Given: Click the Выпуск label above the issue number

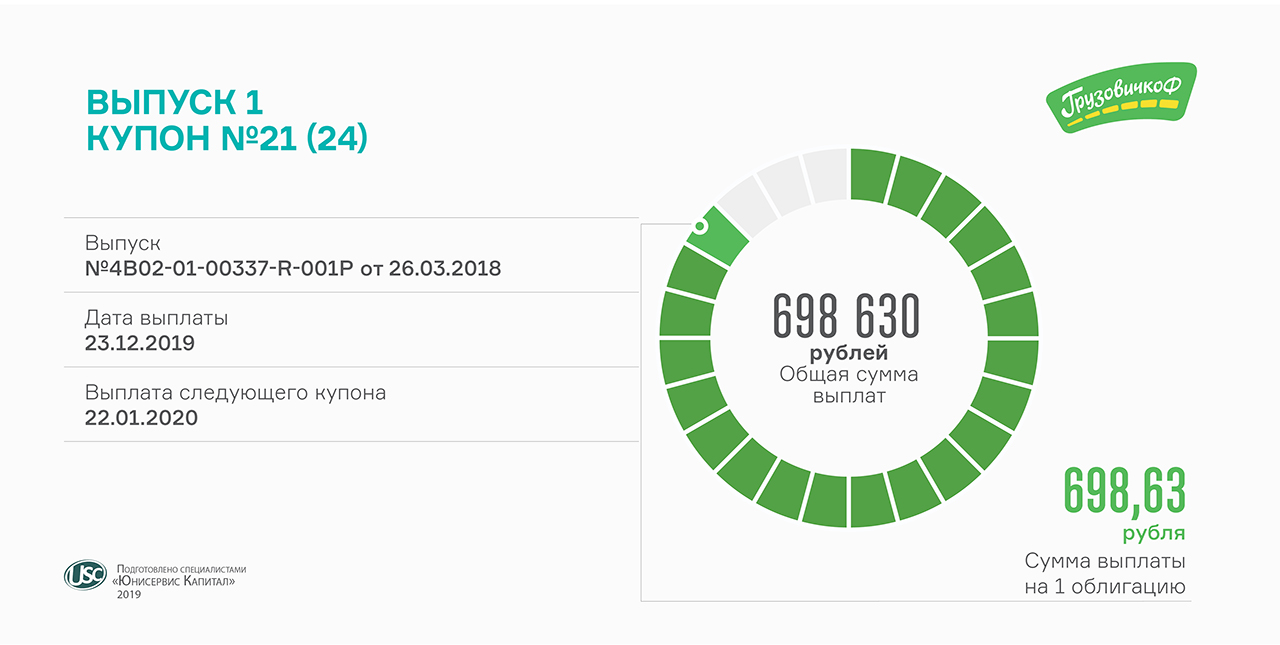Looking at the screenshot, I should point(122,244).
